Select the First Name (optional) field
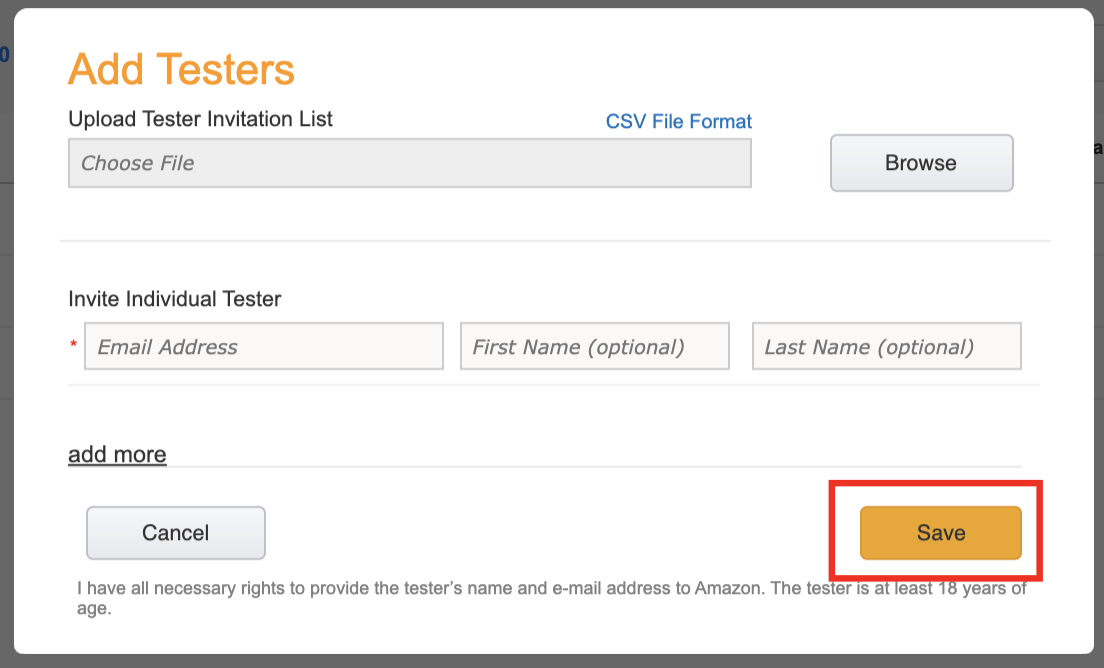1104x668 pixels. pos(595,346)
